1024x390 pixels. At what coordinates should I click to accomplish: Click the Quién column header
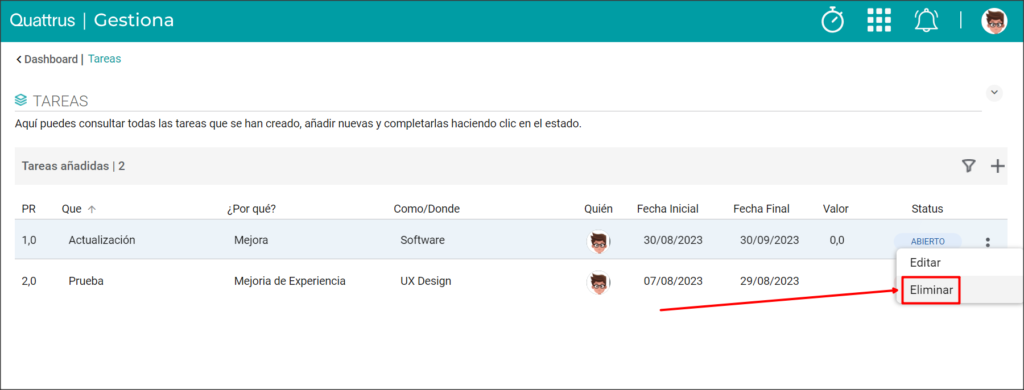tap(599, 209)
